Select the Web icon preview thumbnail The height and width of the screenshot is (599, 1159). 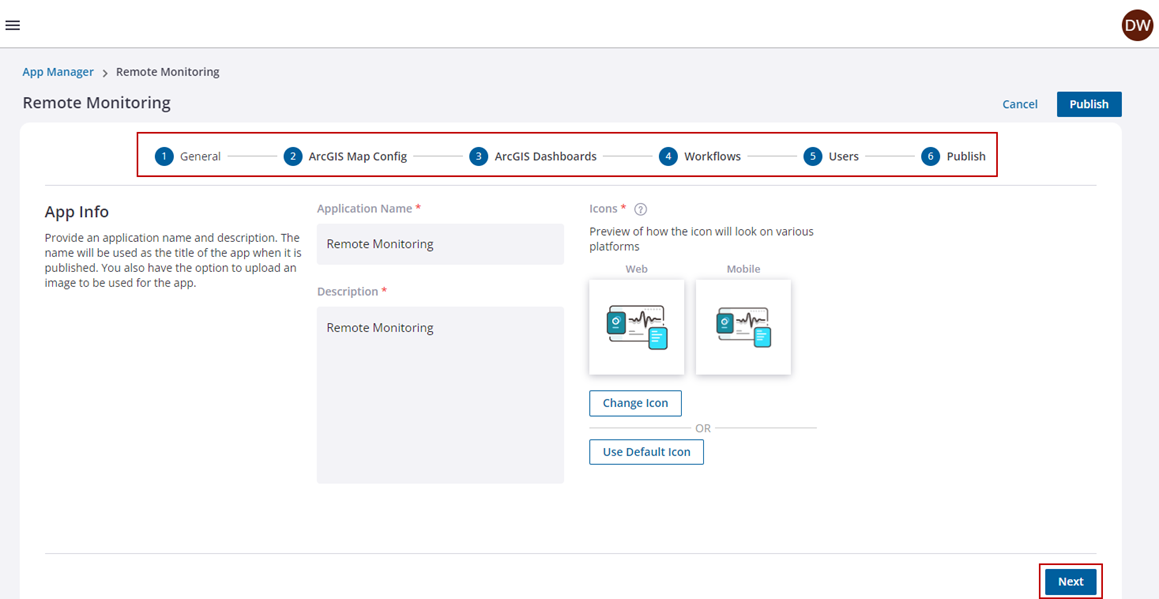637,327
